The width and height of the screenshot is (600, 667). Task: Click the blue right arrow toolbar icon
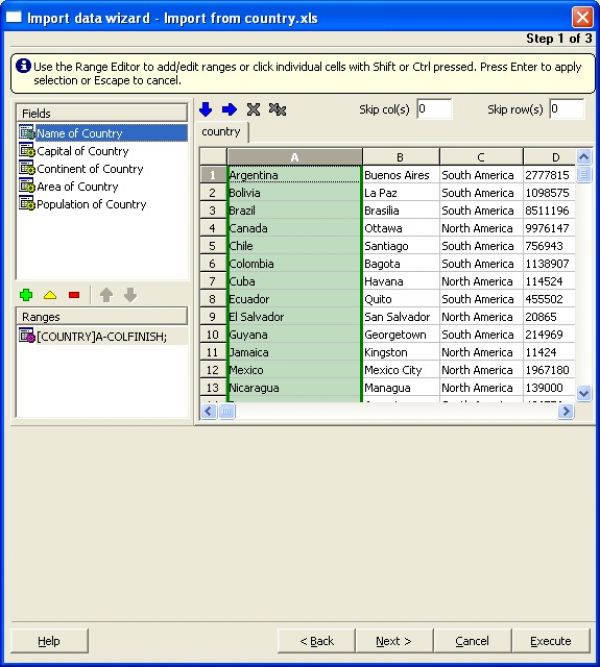229,110
